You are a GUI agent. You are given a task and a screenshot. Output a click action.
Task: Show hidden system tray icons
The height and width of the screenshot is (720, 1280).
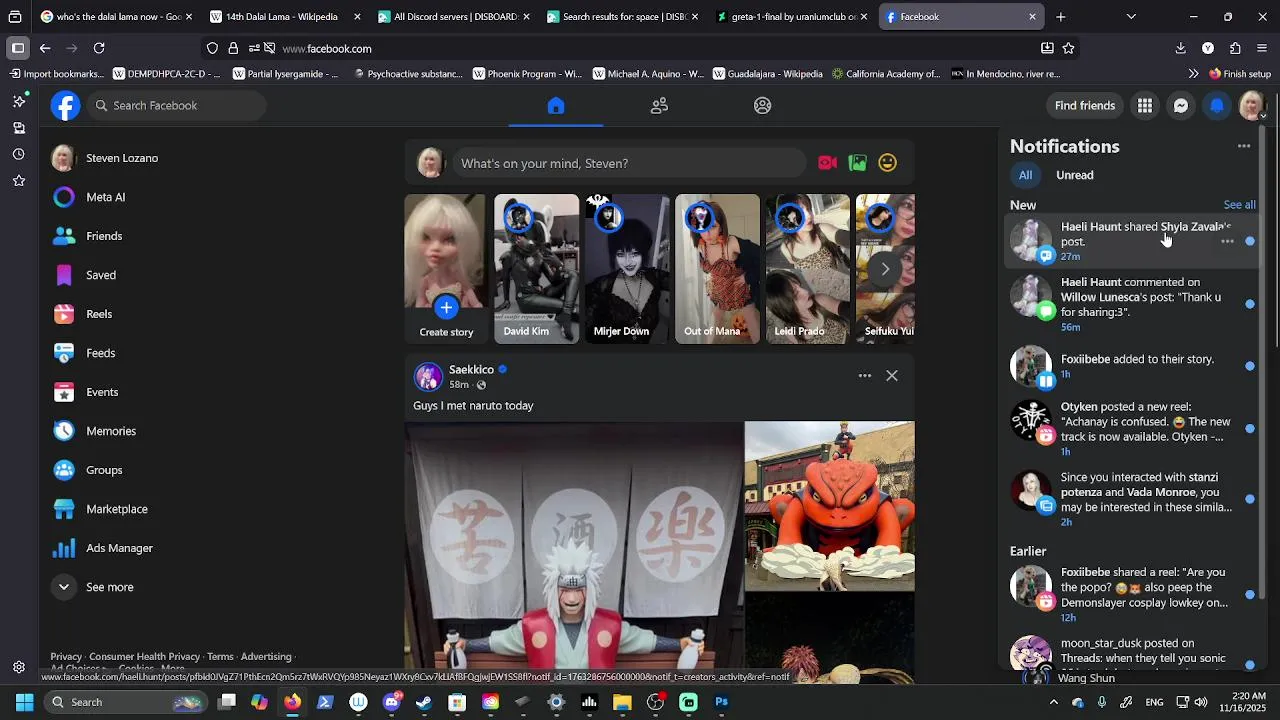click(x=1053, y=702)
